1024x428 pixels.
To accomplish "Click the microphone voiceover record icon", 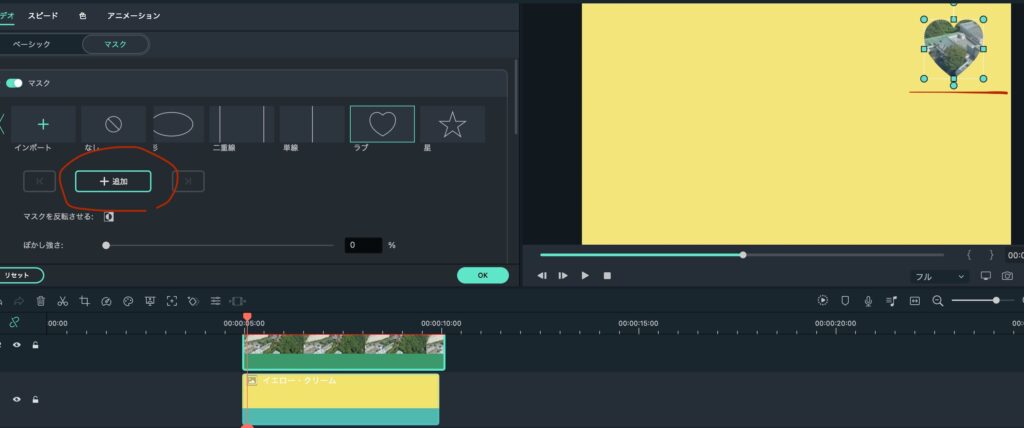I will click(868, 300).
